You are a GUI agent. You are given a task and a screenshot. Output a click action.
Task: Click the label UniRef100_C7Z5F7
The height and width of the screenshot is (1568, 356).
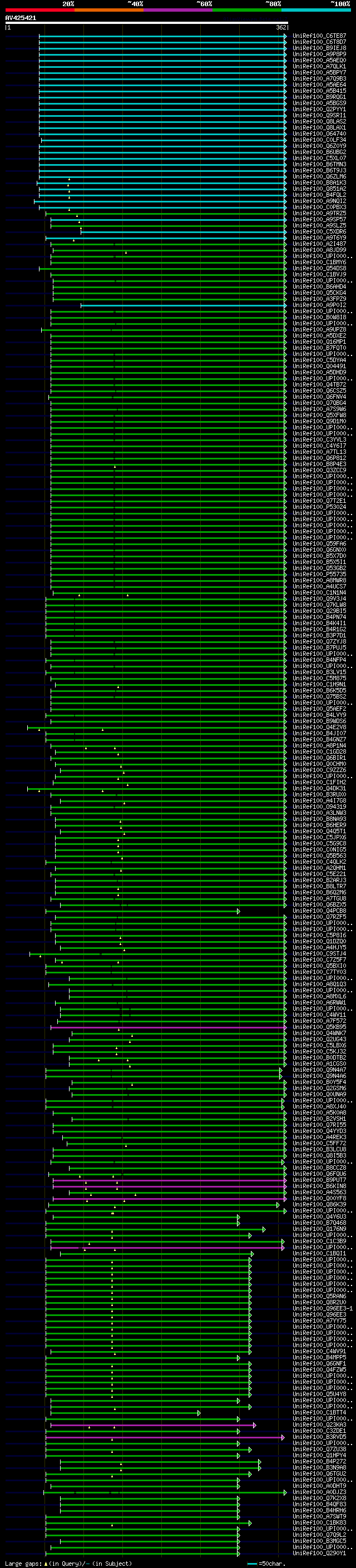319,959
